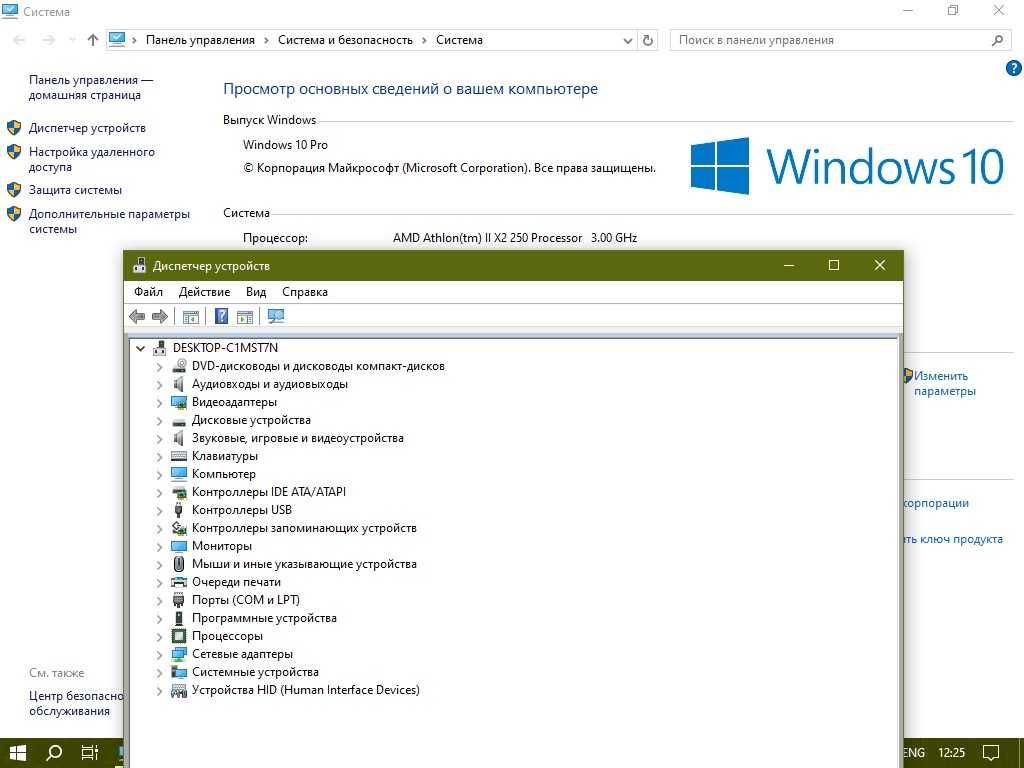
Task: Click the Дисковые устройства disk icon
Action: (178, 421)
